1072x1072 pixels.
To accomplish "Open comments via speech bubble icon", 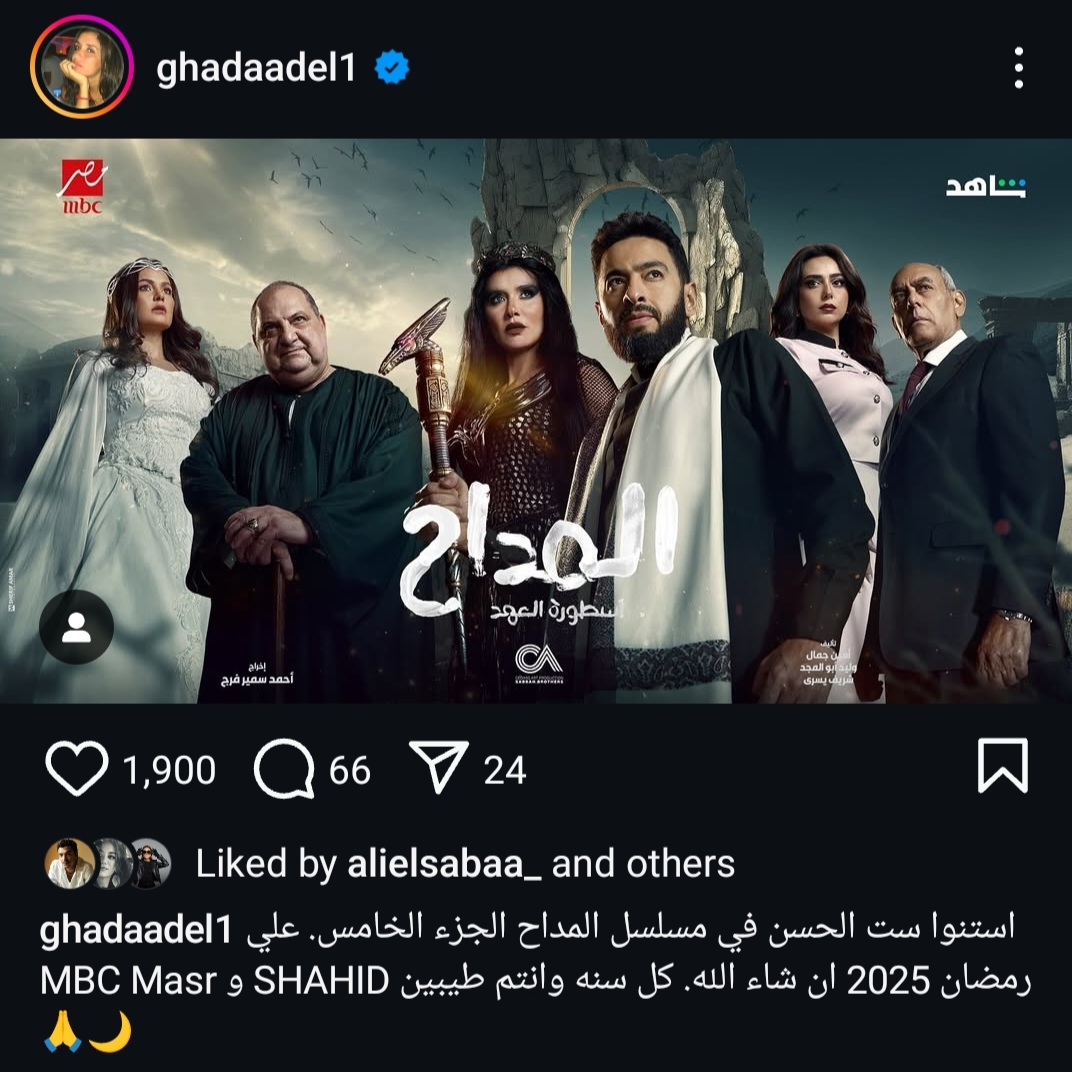I will click(284, 768).
